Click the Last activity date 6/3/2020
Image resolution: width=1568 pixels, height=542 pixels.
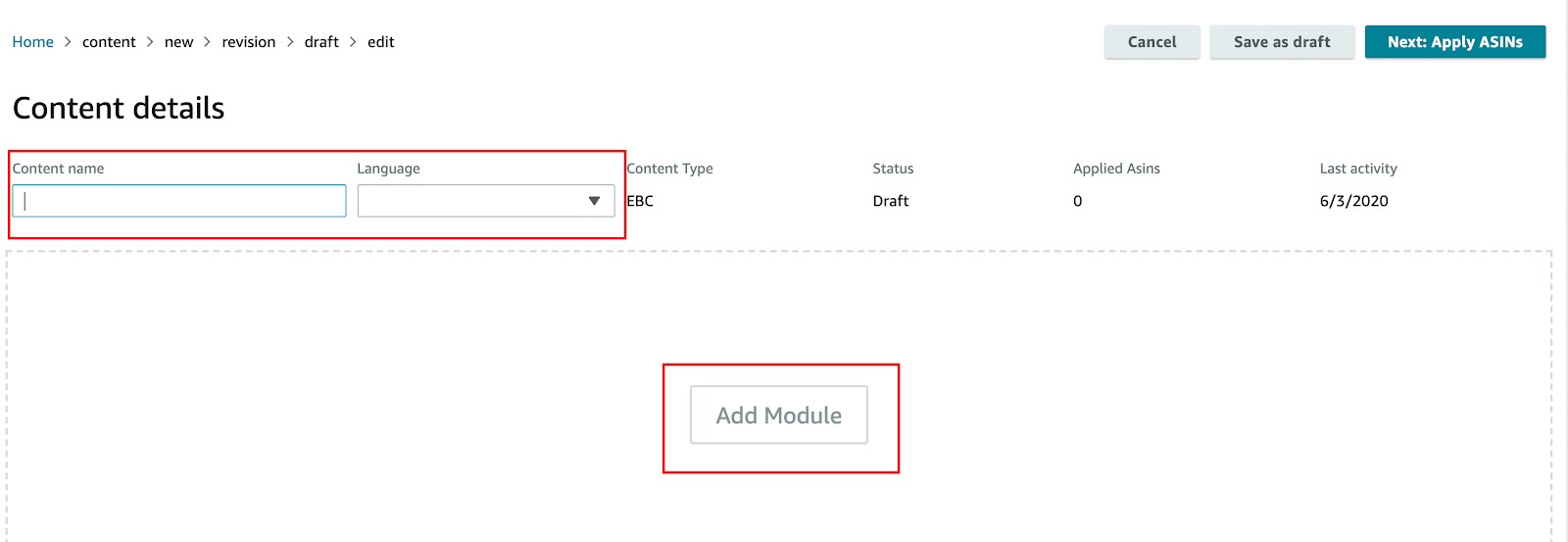1353,201
